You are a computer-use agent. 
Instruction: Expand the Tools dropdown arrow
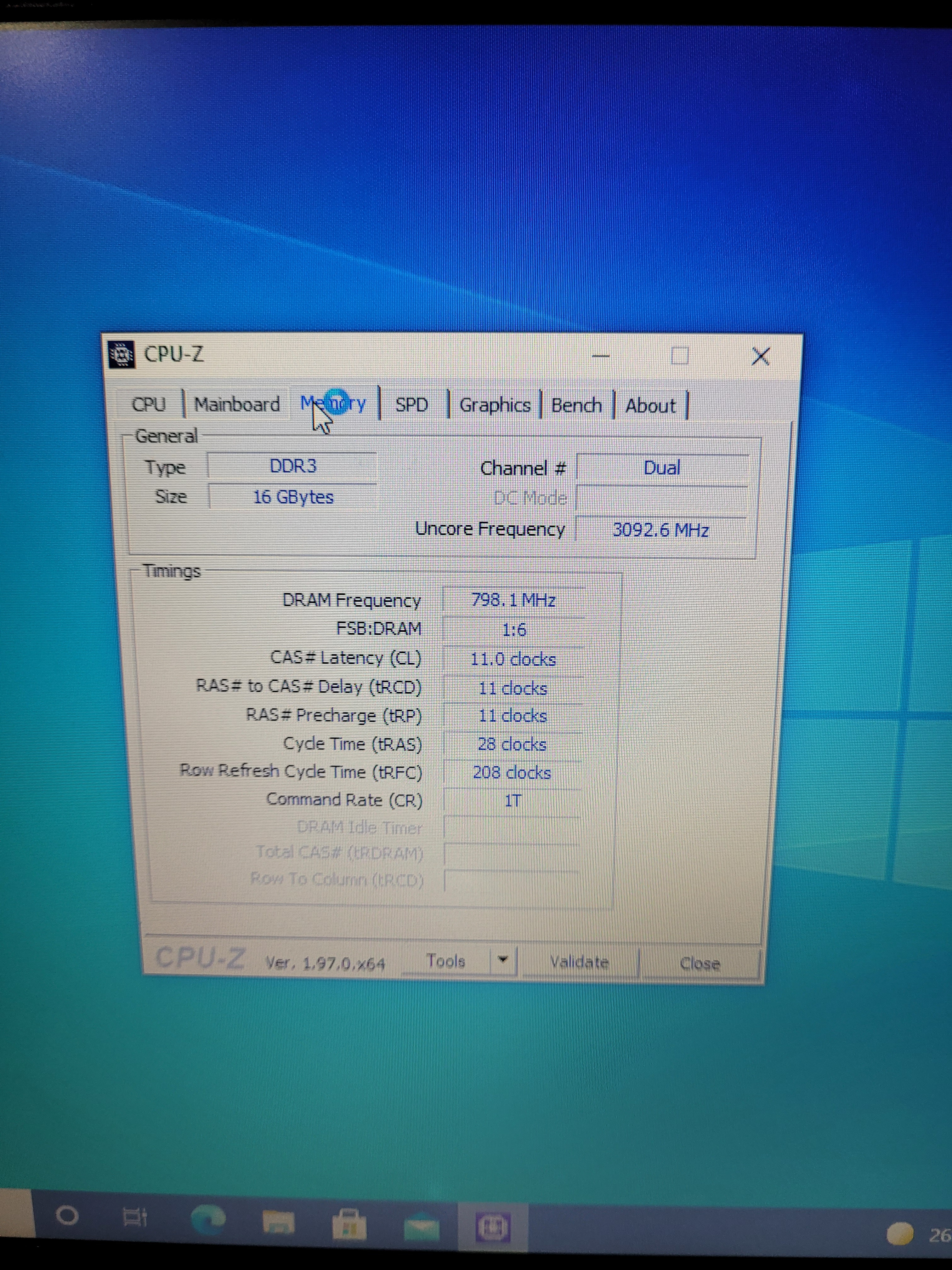click(x=503, y=961)
